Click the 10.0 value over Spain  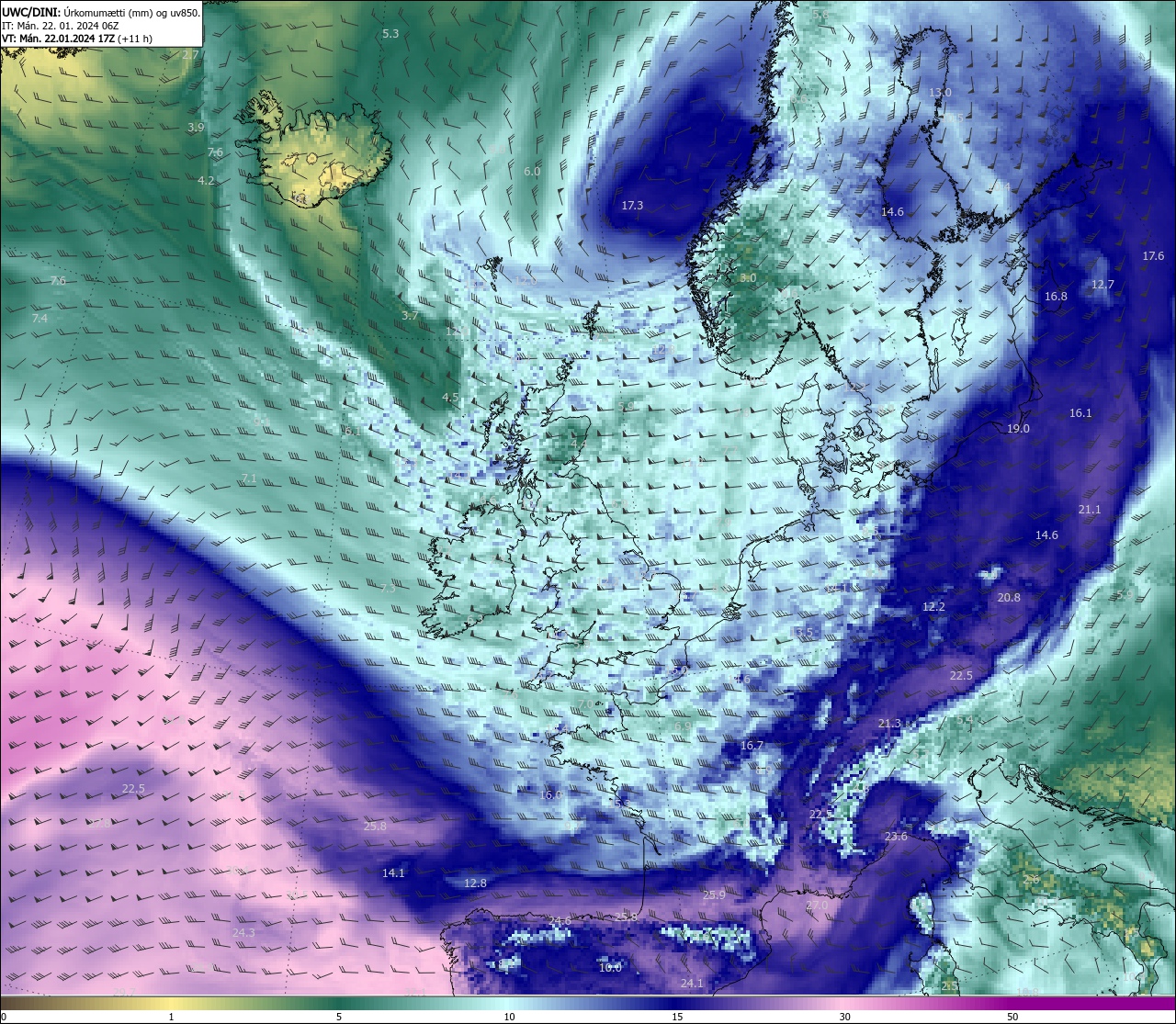610,968
